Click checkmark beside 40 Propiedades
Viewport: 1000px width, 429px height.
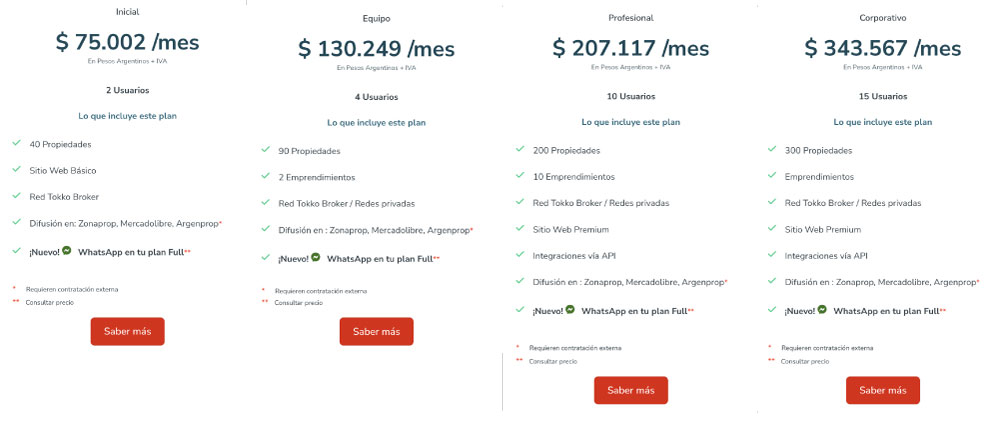click(x=17, y=143)
